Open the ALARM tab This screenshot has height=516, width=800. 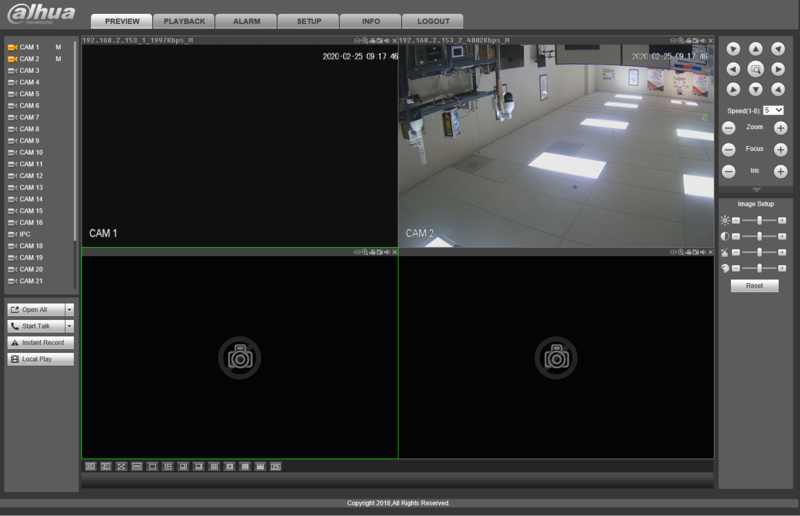[246, 21]
